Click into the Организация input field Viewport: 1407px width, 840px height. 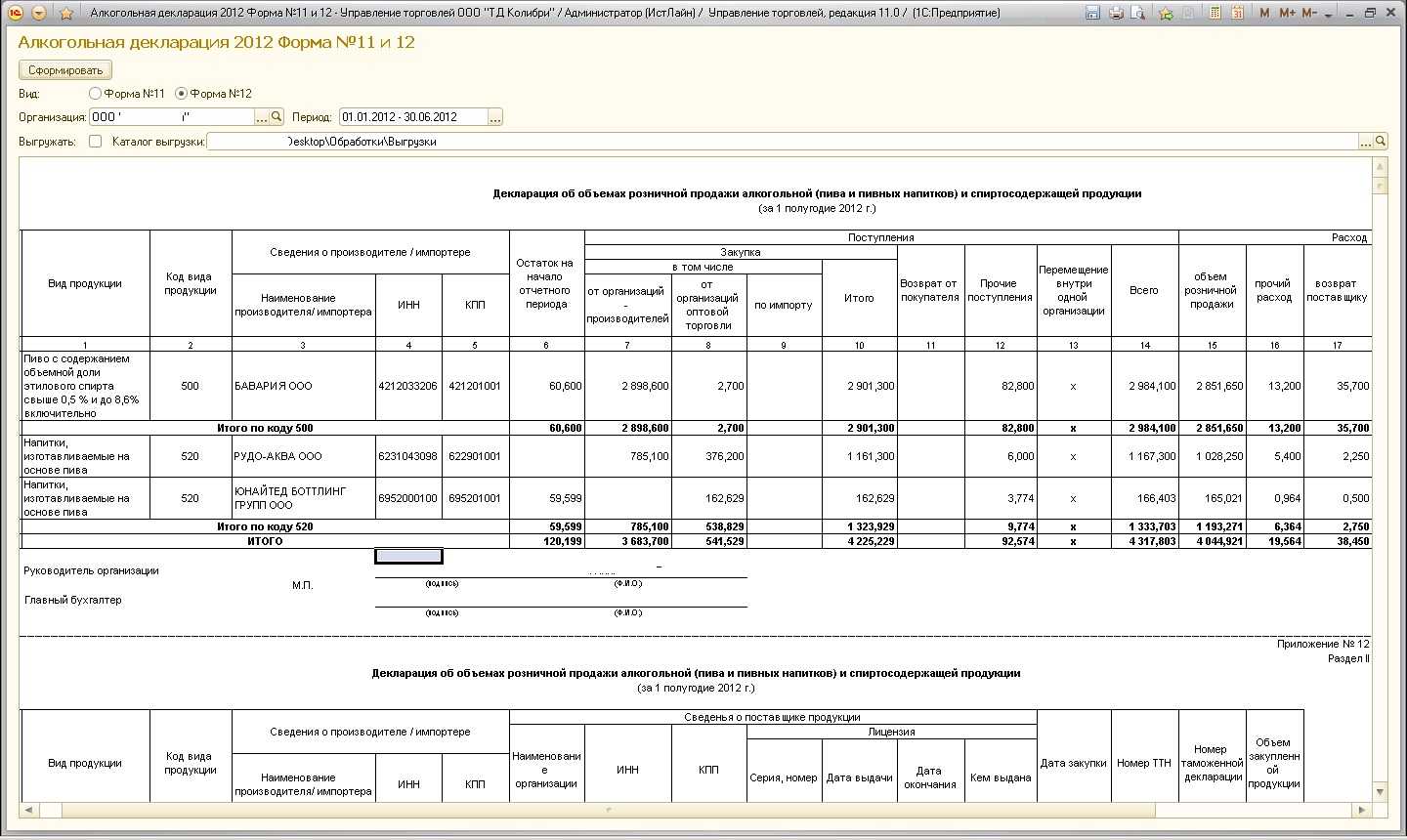171,117
